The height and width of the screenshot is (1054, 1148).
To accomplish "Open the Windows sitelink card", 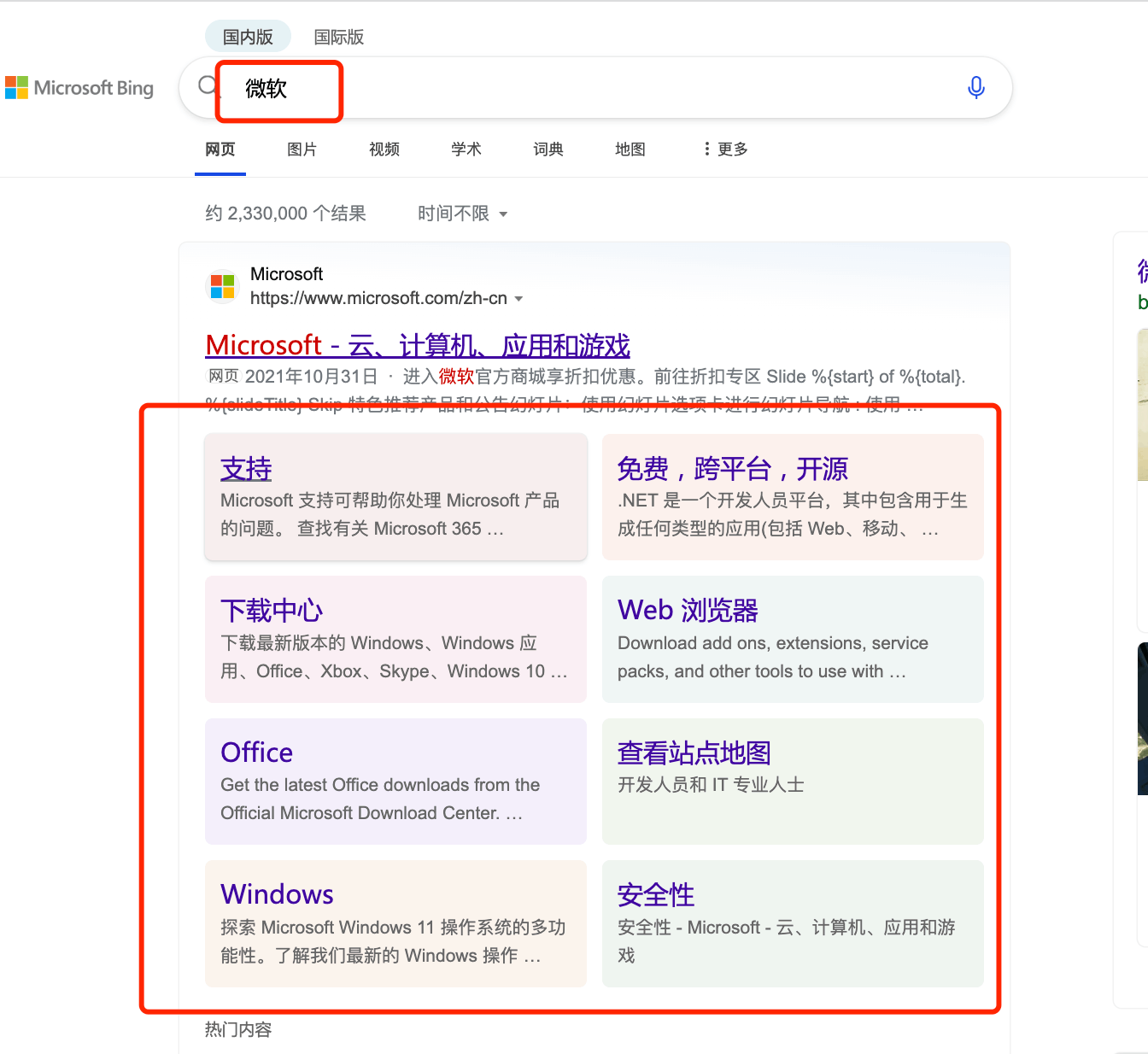I will coord(395,923).
